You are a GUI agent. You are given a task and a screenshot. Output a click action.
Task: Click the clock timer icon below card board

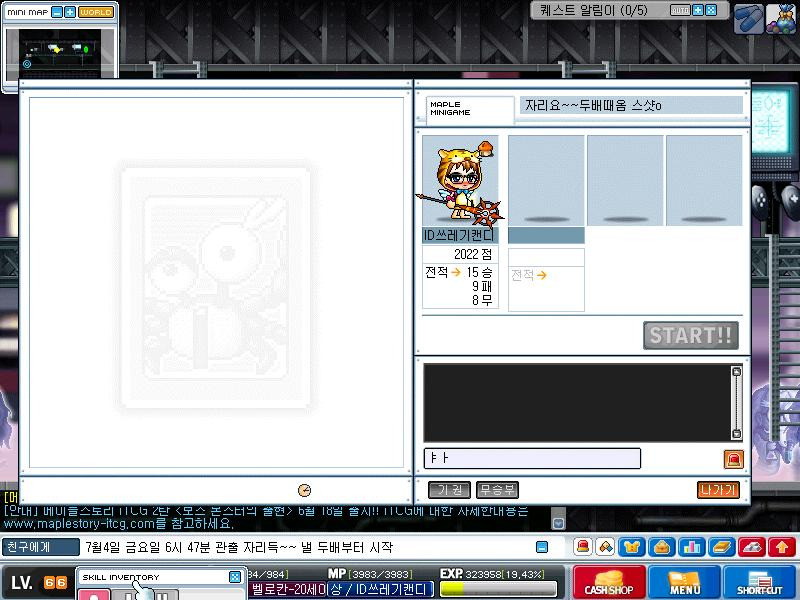coord(304,490)
